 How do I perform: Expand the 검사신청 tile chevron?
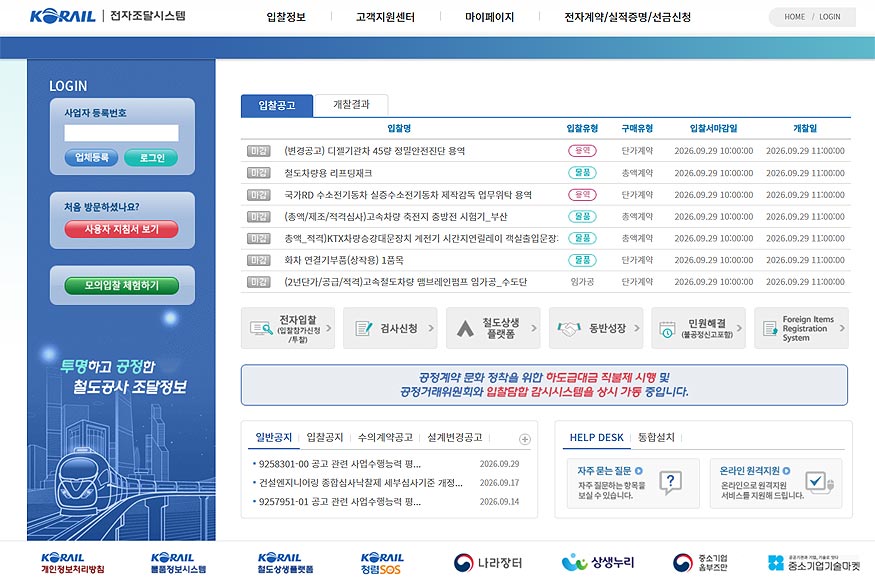click(431, 328)
